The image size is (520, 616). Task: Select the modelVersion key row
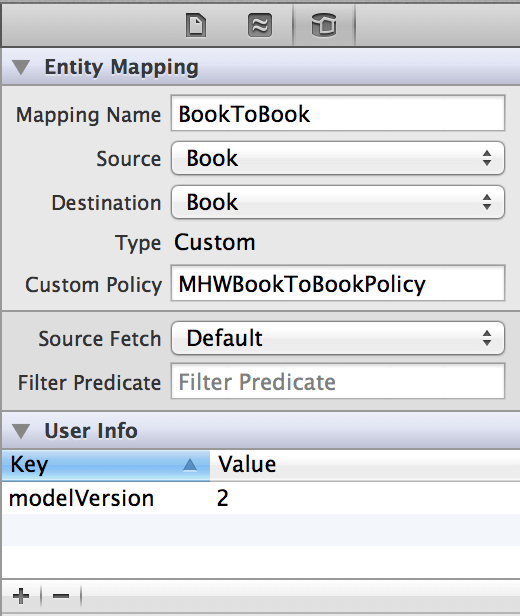(261, 498)
